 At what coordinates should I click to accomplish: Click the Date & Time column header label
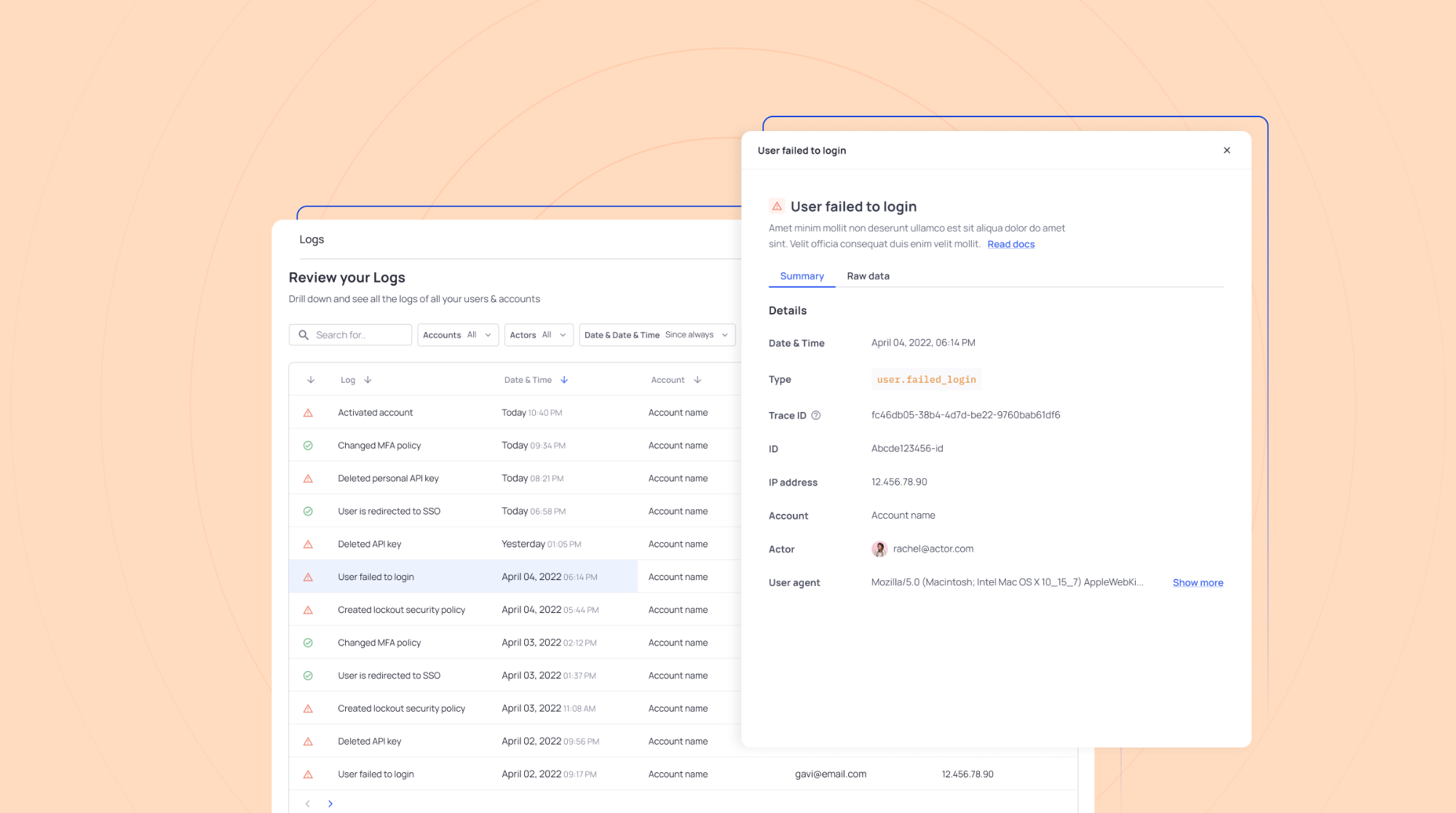tap(528, 380)
